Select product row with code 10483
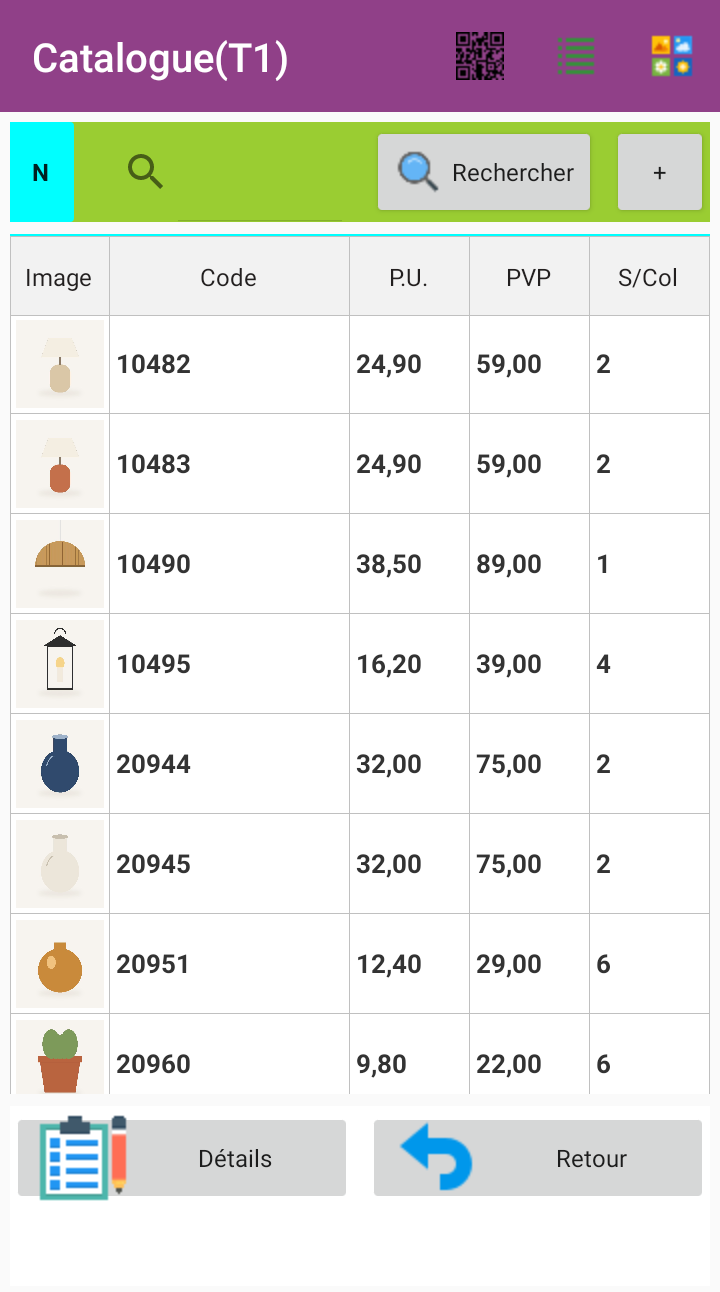 pyautogui.click(x=360, y=464)
